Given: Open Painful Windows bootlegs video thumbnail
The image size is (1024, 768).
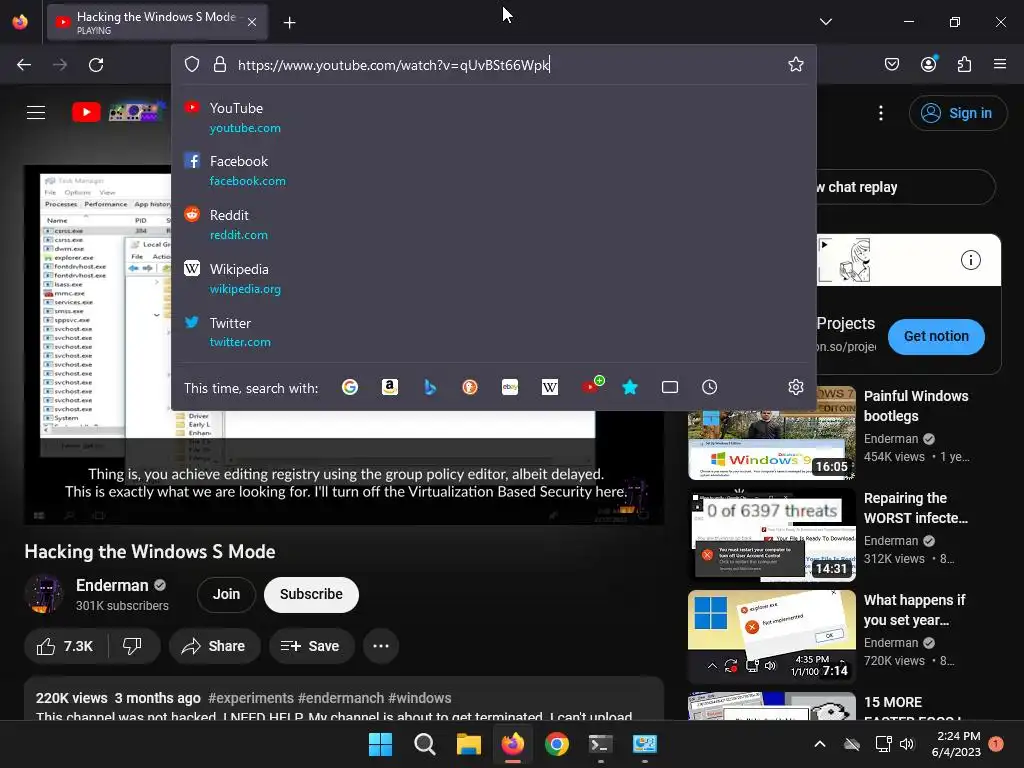Looking at the screenshot, I should (x=771, y=433).
